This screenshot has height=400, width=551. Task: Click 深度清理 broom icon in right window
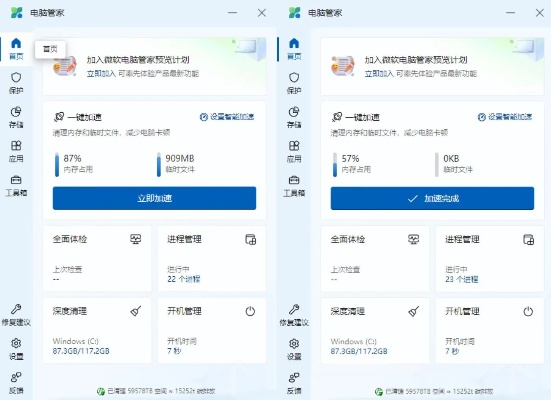pyautogui.click(x=414, y=311)
